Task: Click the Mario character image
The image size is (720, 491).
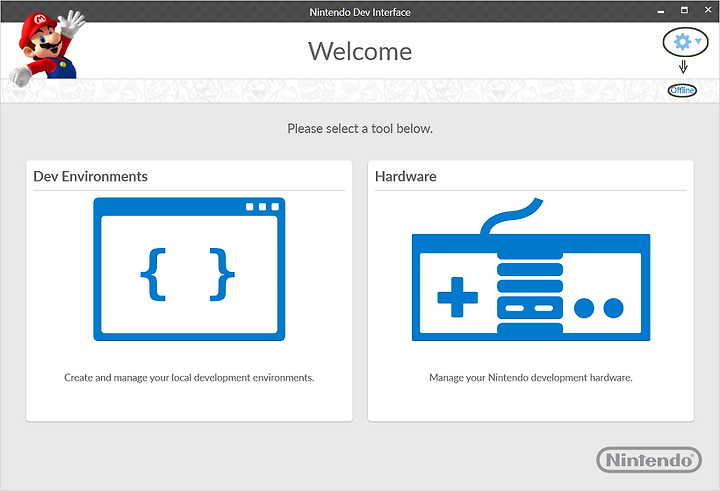Action: click(47, 48)
